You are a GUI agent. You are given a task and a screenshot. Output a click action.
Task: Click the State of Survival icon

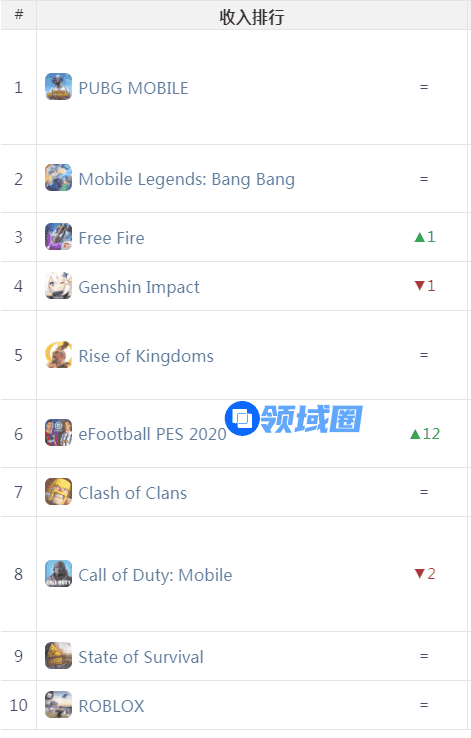(58, 656)
